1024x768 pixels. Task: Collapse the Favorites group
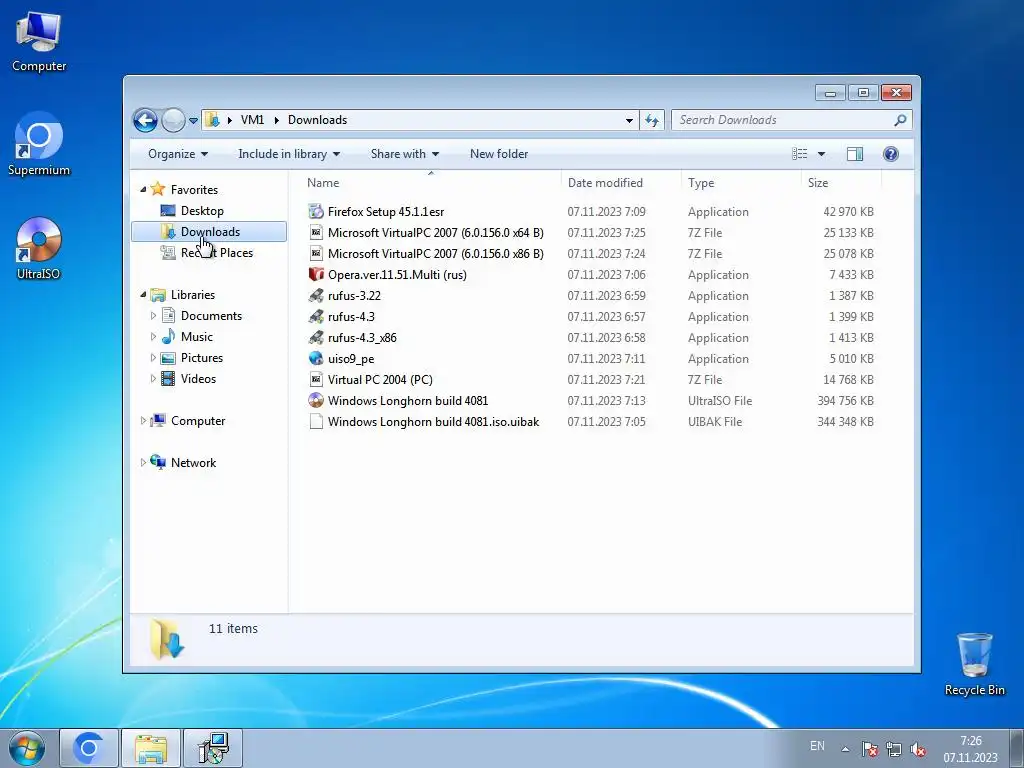[143, 189]
